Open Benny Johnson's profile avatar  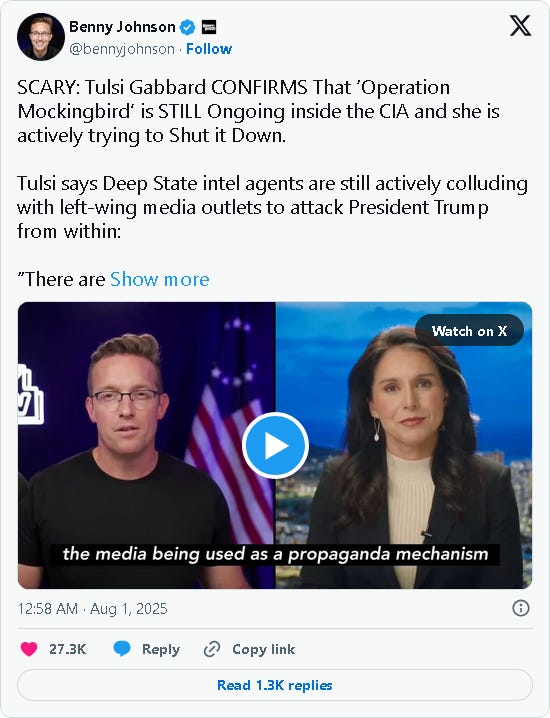(41, 37)
